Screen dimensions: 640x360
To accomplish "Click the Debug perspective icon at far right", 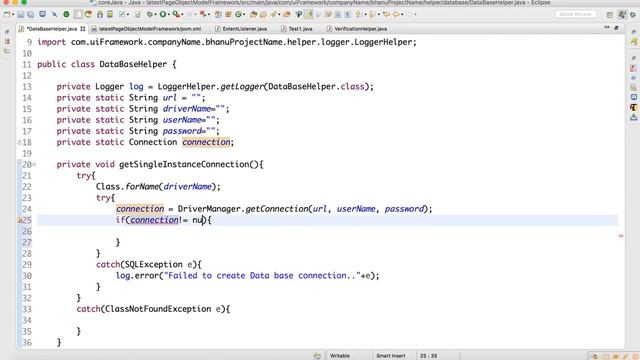I will pos(633,15).
